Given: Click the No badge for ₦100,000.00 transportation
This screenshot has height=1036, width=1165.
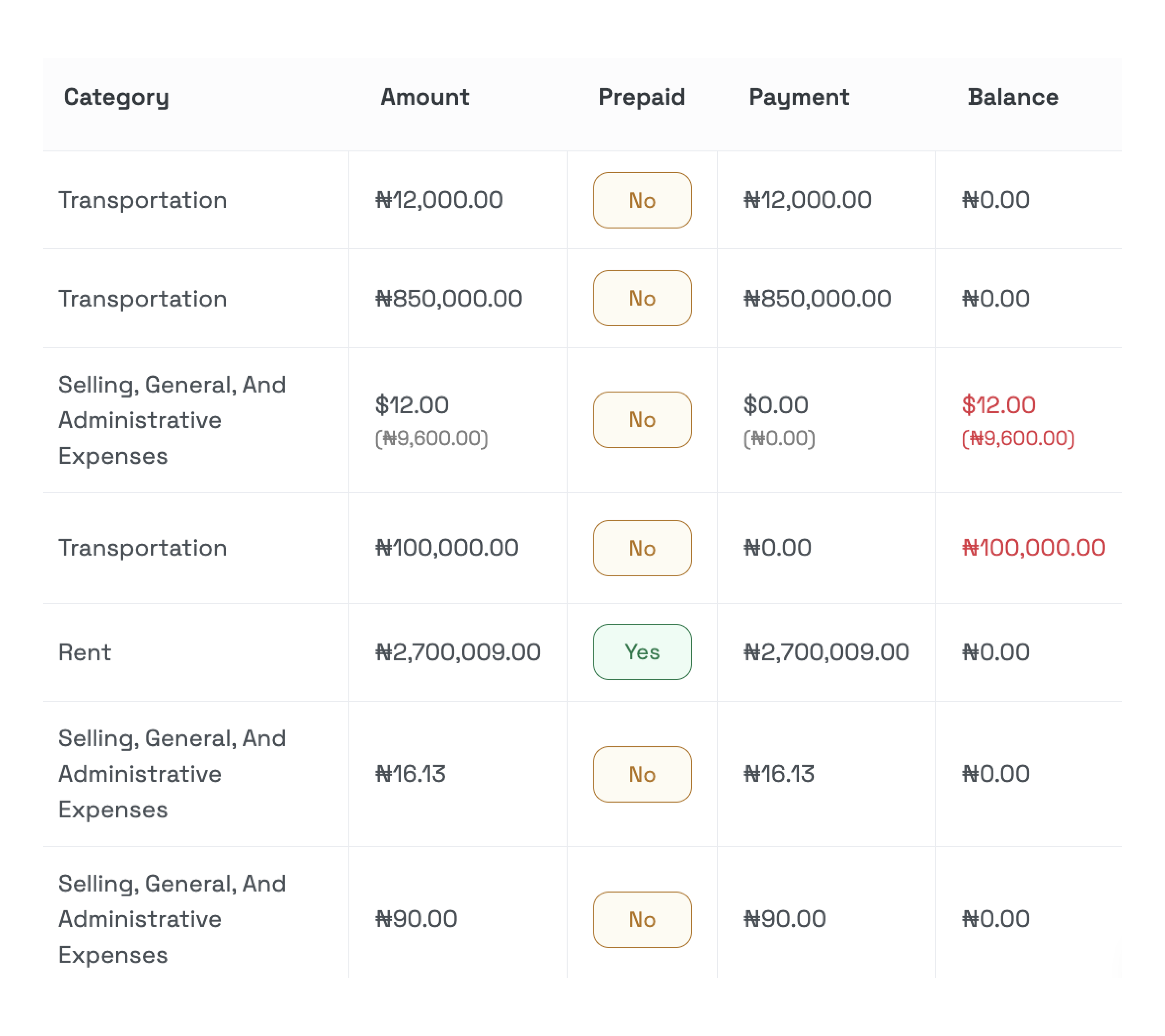Looking at the screenshot, I should tap(642, 548).
